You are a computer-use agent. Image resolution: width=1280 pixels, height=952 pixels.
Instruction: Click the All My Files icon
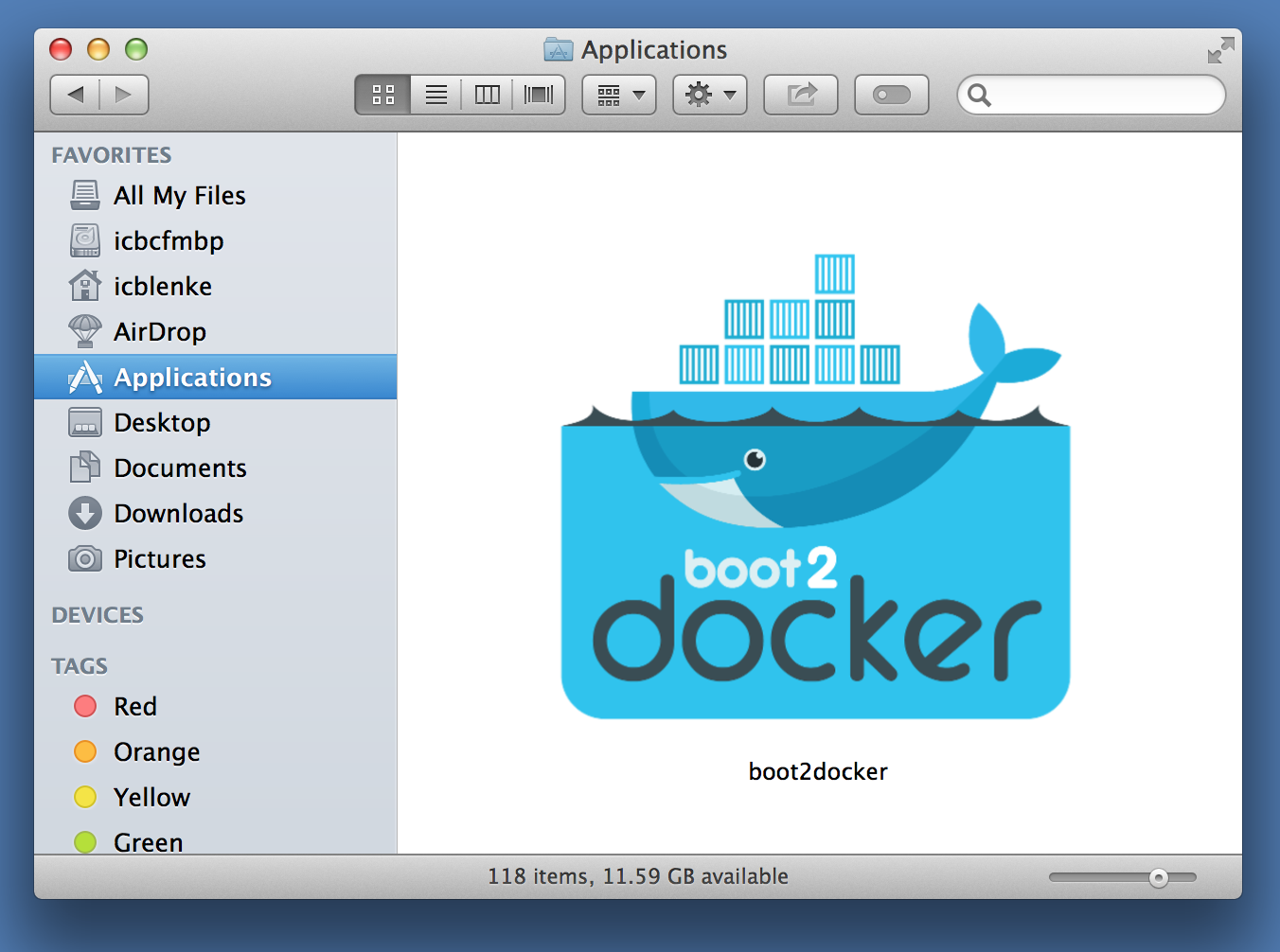(85, 195)
